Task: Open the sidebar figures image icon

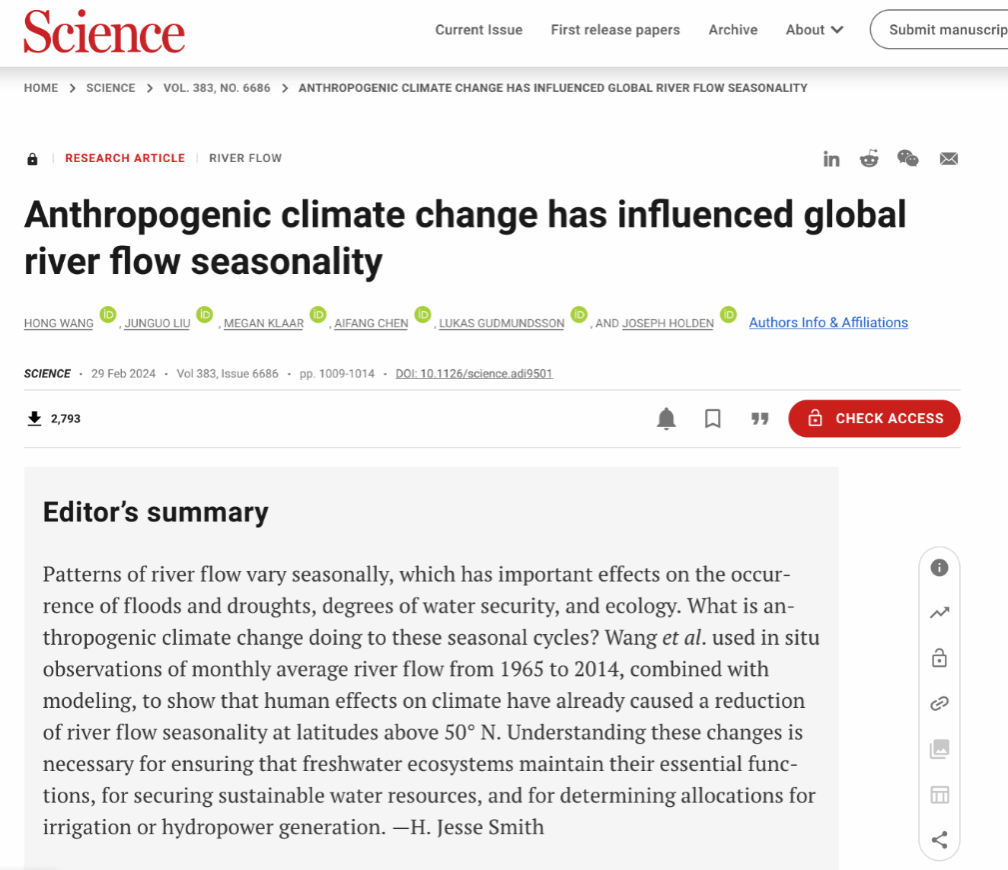Action: [x=939, y=749]
